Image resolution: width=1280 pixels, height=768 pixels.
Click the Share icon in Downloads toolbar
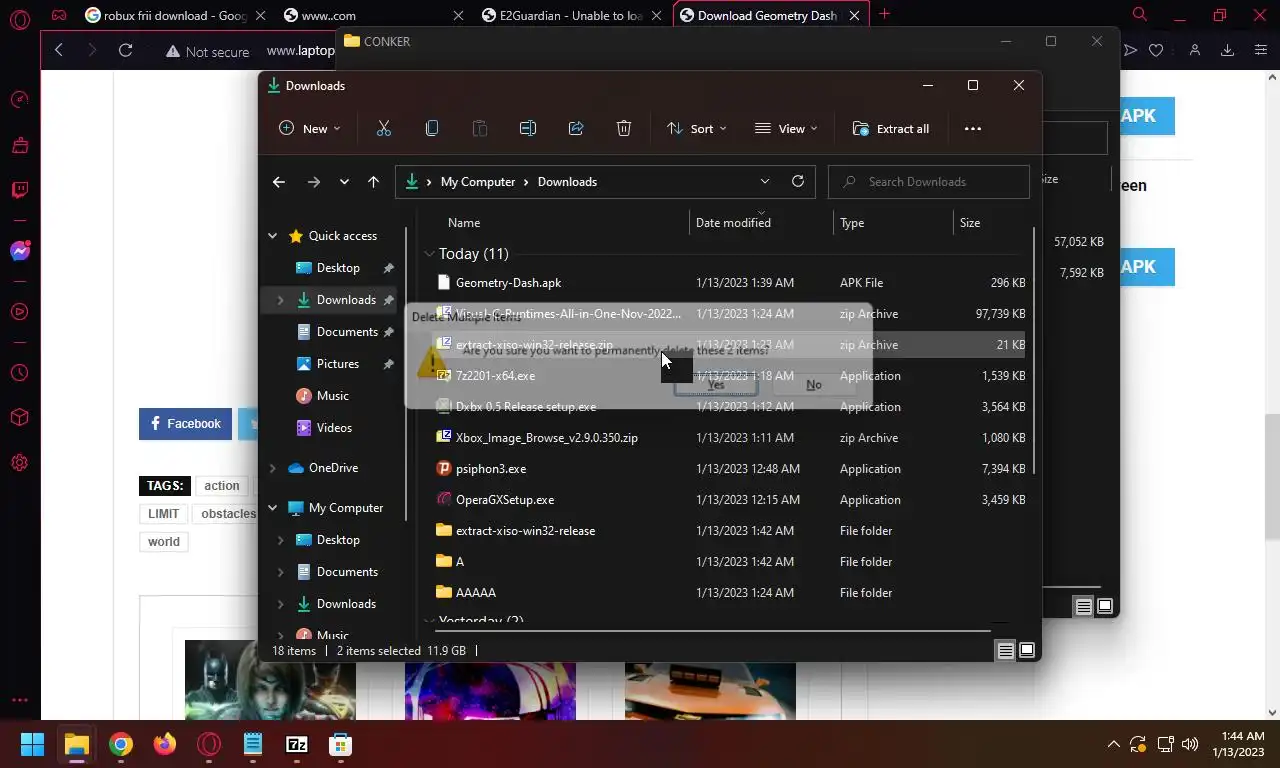(576, 128)
